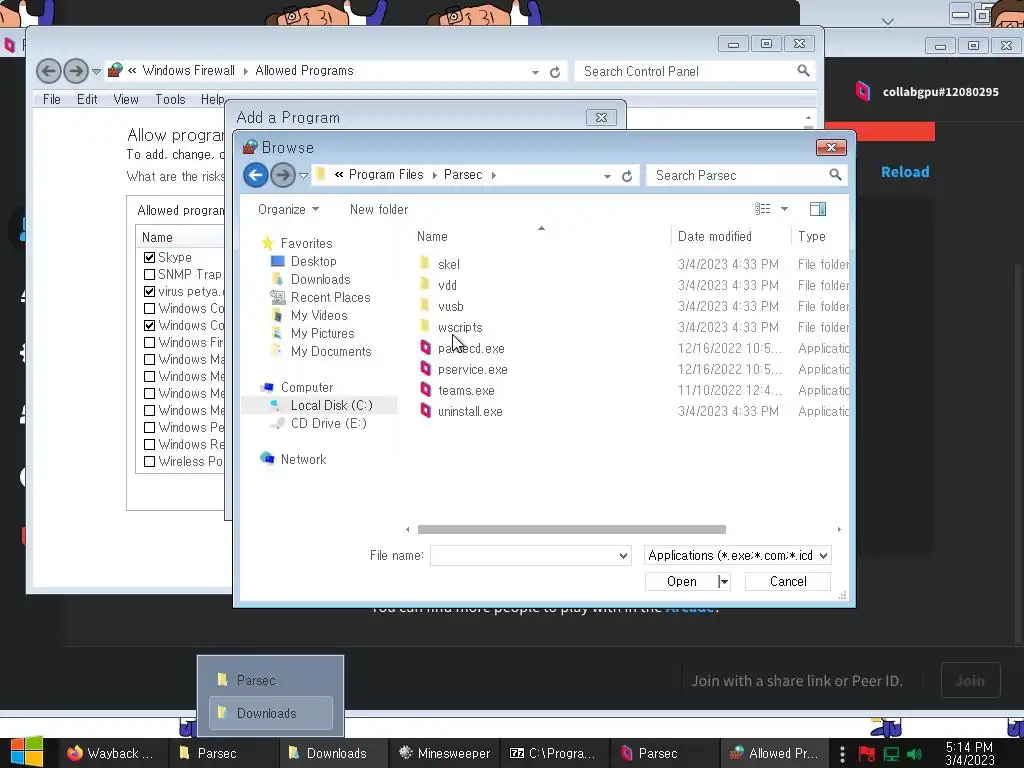
Task: Open the C:\Progra... 7-Zip taskbar item
Action: tap(553, 753)
